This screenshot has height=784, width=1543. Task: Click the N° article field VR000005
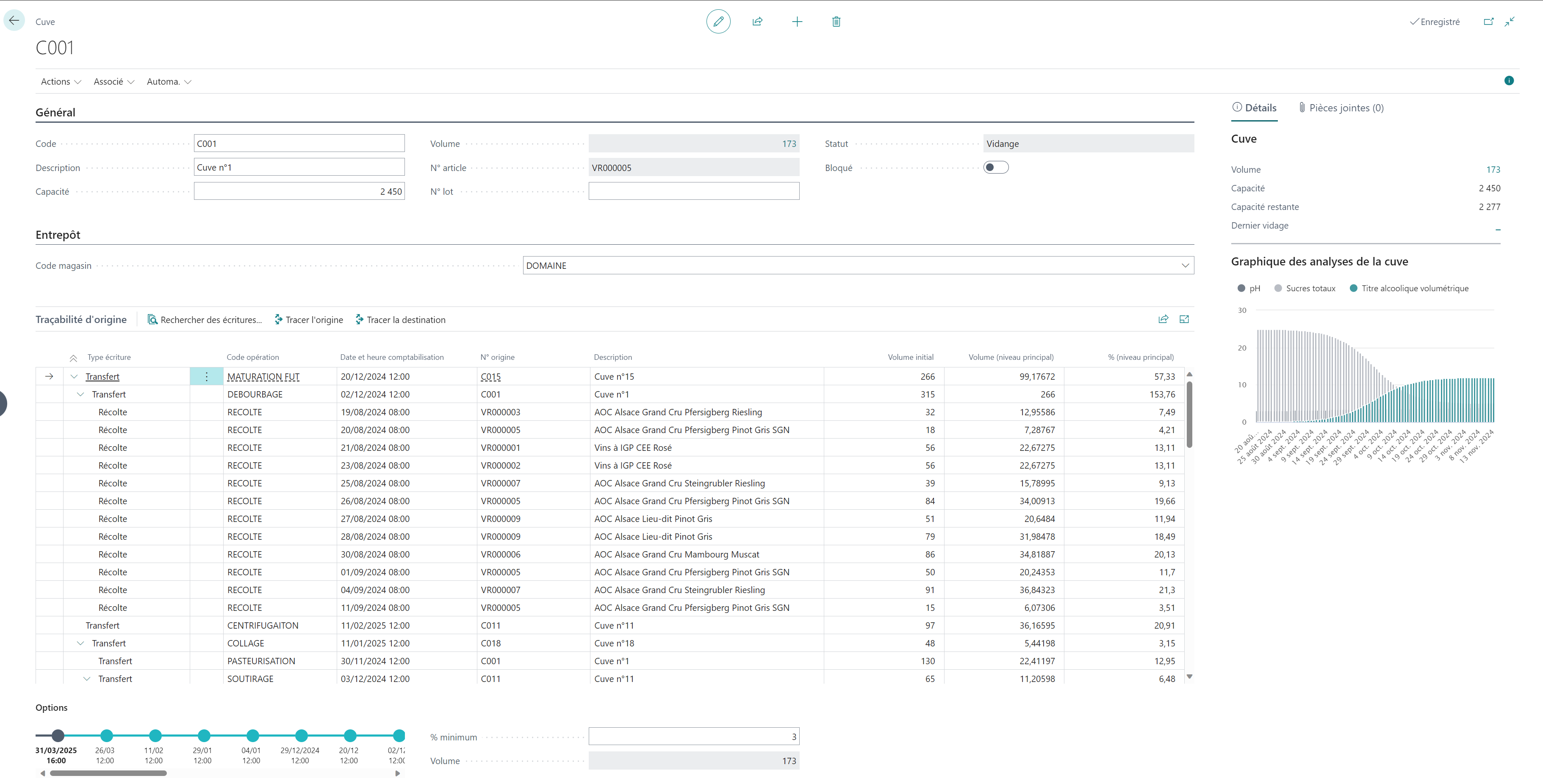click(x=694, y=168)
